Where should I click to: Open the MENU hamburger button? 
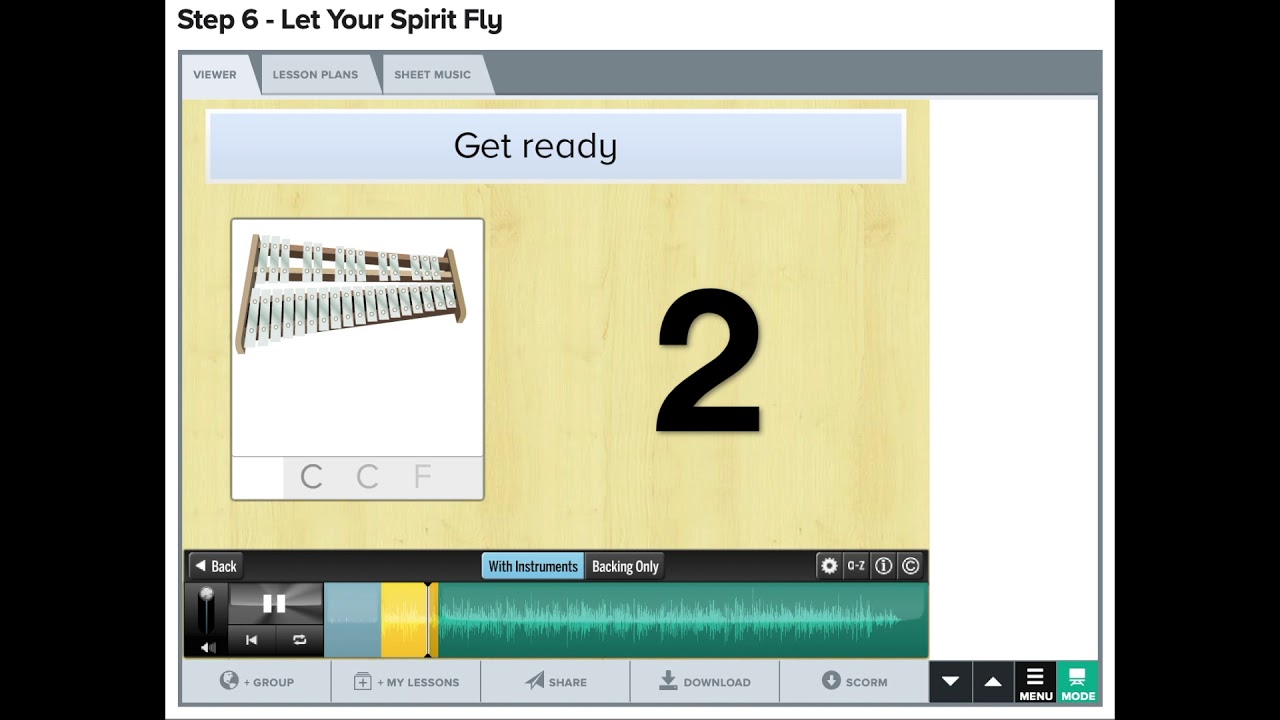click(1035, 682)
